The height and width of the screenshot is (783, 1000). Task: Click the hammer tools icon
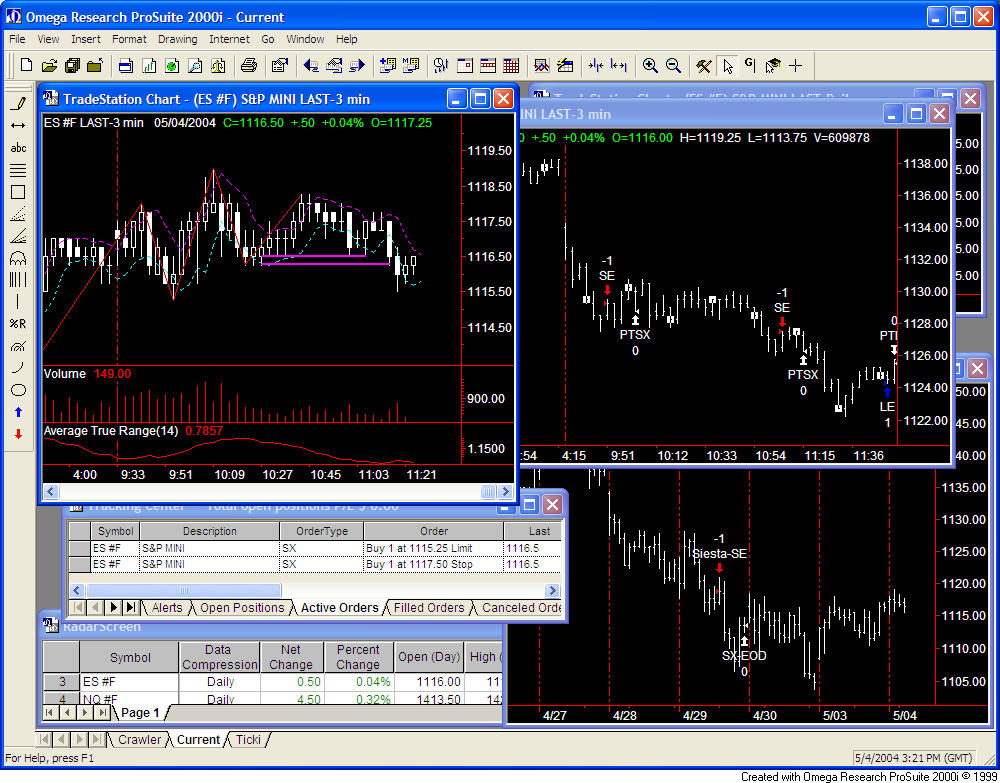coord(703,65)
